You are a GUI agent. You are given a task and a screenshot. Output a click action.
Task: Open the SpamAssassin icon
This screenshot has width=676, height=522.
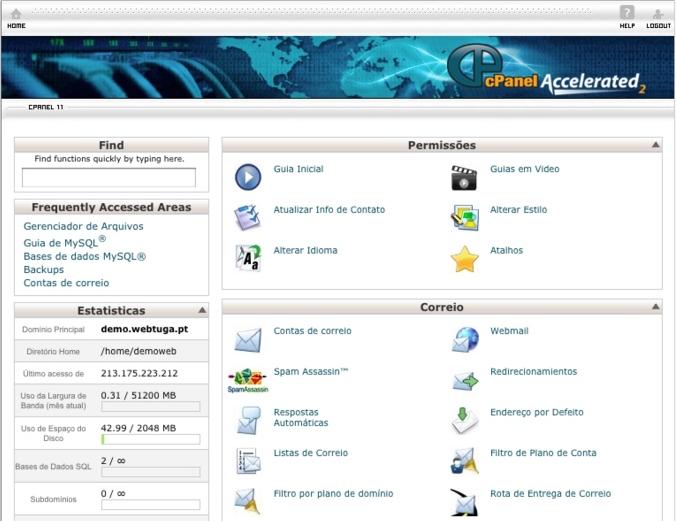[x=248, y=380]
